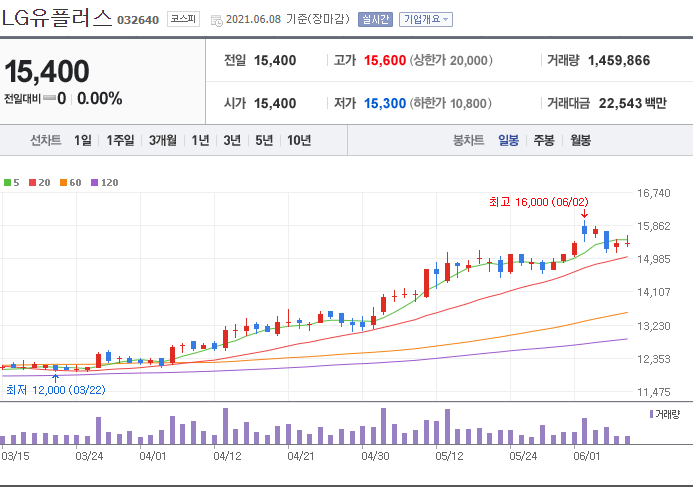Viewport: 693px width, 487px height.
Task: Select the 10년 line chart tab
Action: (299, 141)
